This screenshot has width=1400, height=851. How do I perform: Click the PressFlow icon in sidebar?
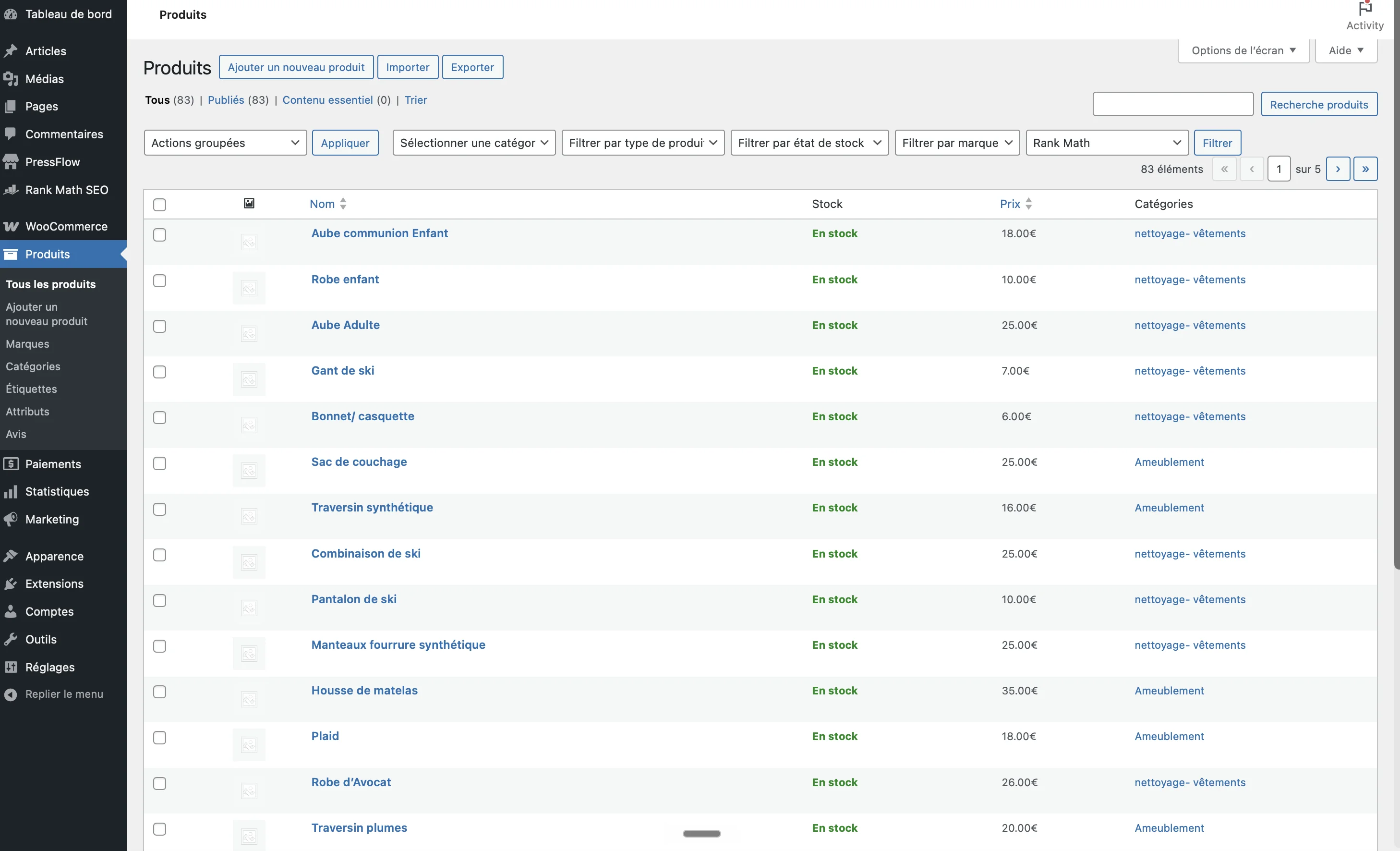(11, 162)
